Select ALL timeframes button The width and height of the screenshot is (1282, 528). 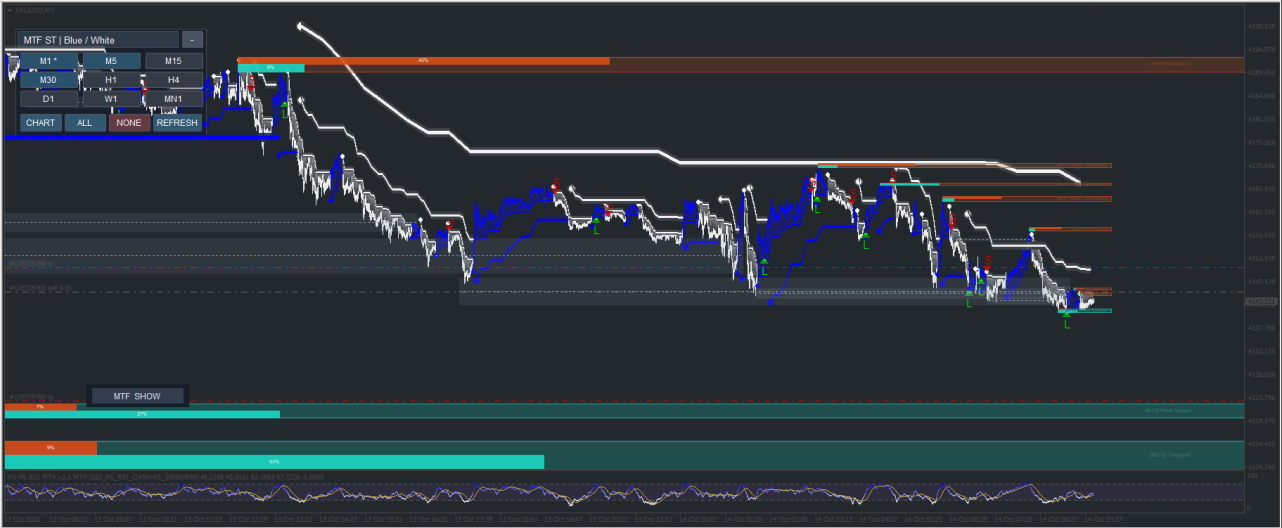pos(85,123)
